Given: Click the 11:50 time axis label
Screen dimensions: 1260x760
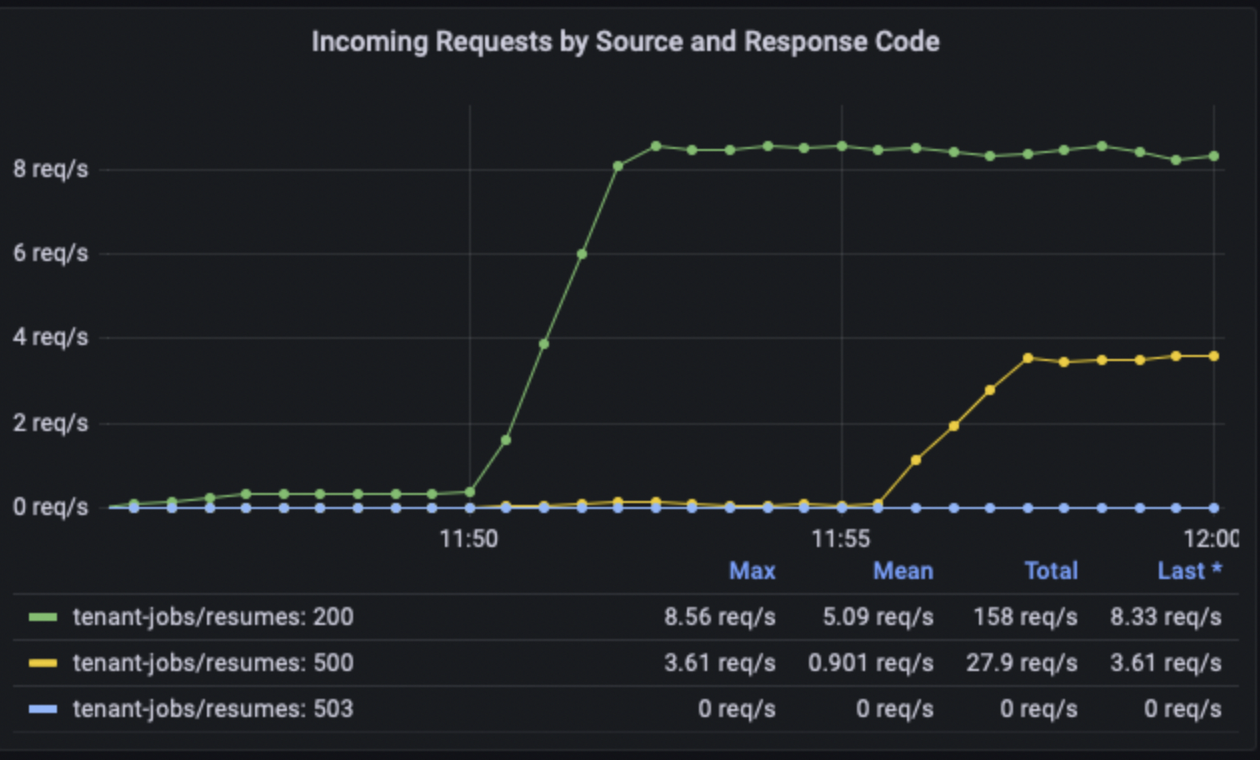Looking at the screenshot, I should tap(469, 540).
